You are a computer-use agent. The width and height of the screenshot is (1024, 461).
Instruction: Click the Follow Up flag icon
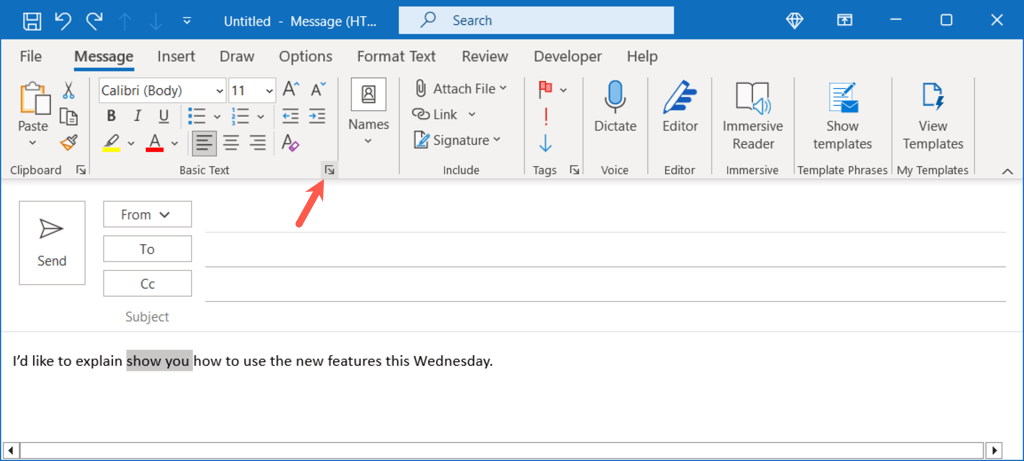coord(546,89)
